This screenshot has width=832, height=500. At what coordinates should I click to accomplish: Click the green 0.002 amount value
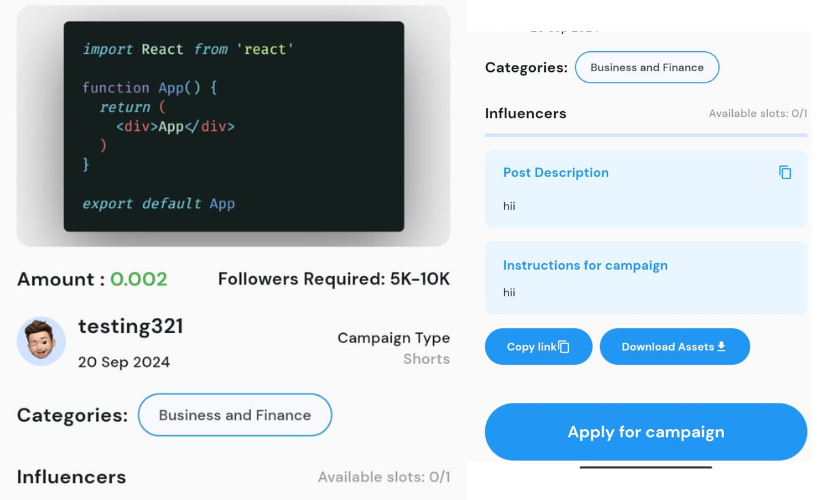(138, 279)
